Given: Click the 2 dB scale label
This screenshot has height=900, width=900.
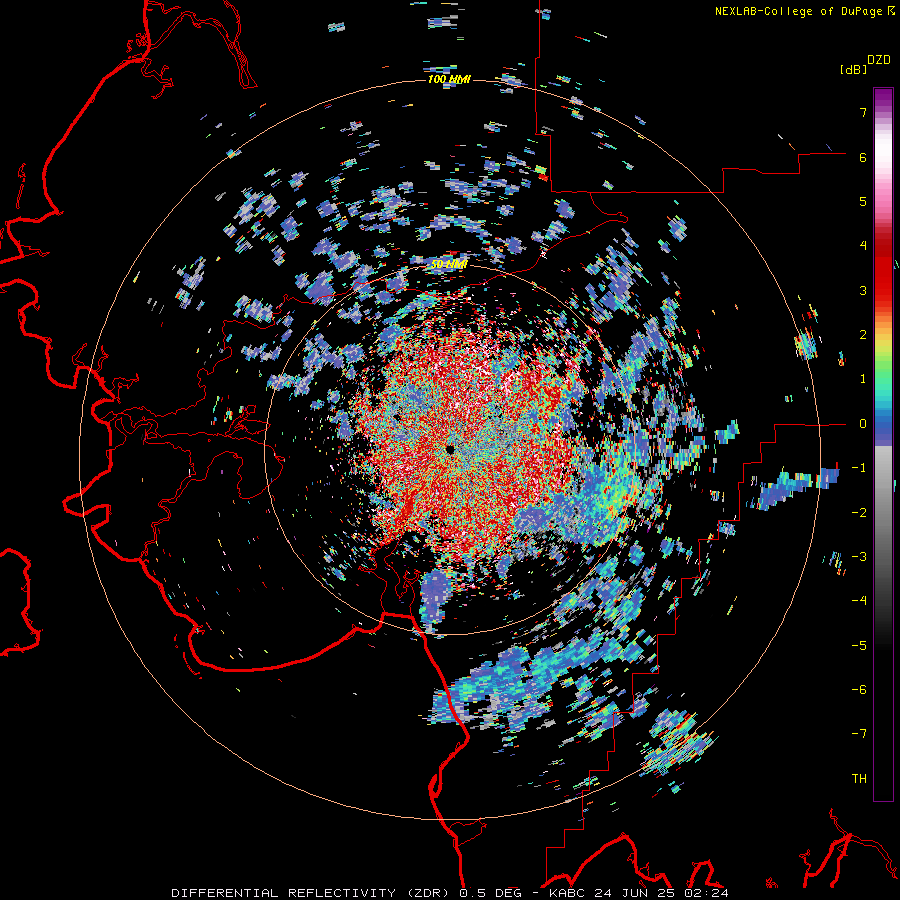Looking at the screenshot, I should pyautogui.click(x=863, y=335).
